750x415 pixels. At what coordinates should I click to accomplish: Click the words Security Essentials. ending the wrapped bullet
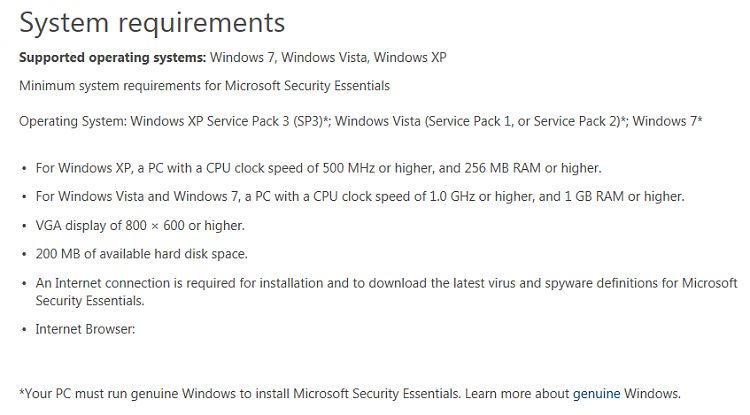click(x=90, y=301)
